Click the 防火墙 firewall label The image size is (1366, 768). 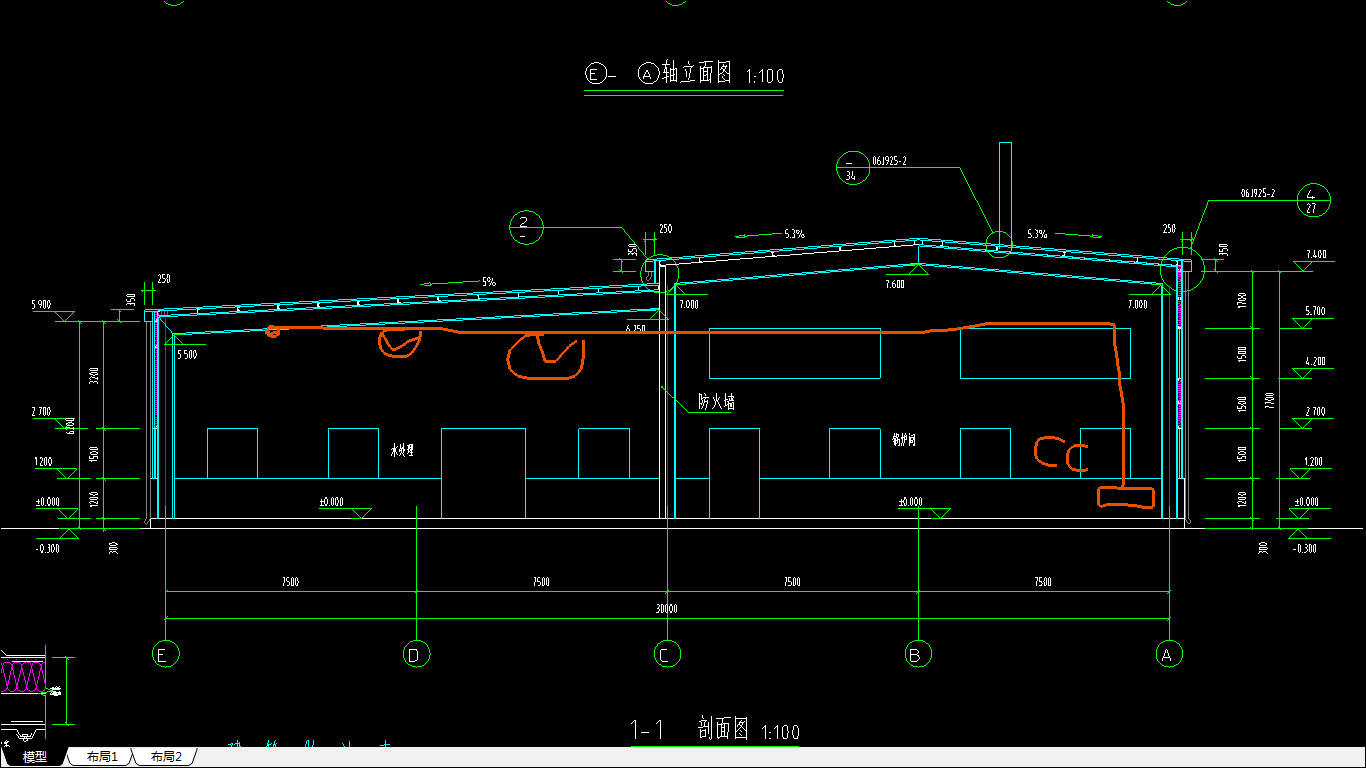(716, 402)
